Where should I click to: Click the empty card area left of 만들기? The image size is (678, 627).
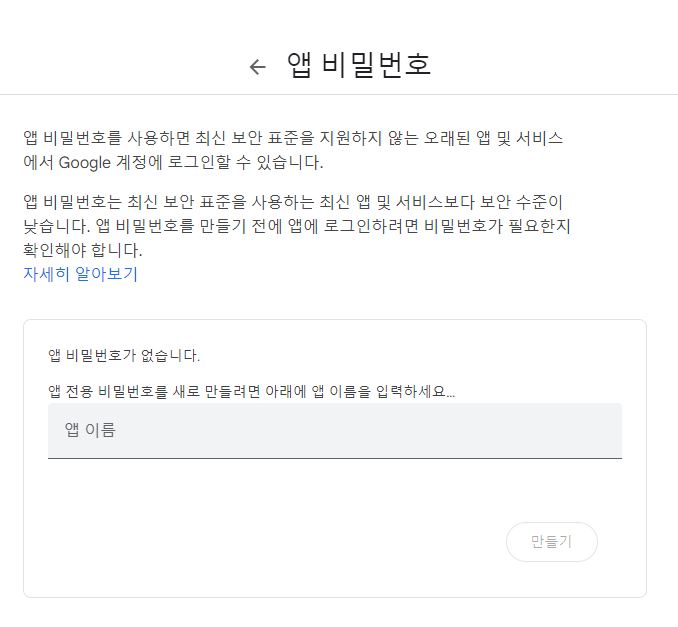pyautogui.click(x=277, y=541)
